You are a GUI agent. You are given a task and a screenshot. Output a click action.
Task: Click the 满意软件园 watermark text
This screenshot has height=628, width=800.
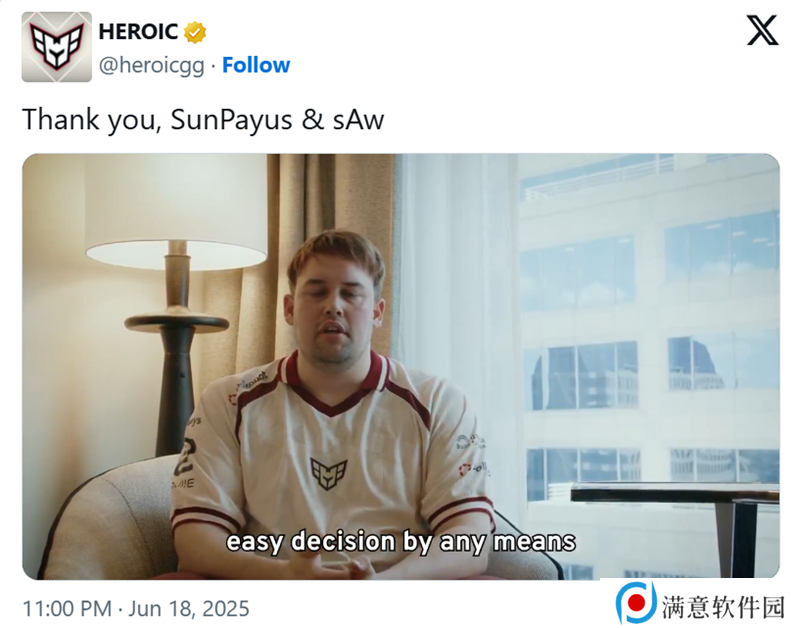[x=723, y=607]
